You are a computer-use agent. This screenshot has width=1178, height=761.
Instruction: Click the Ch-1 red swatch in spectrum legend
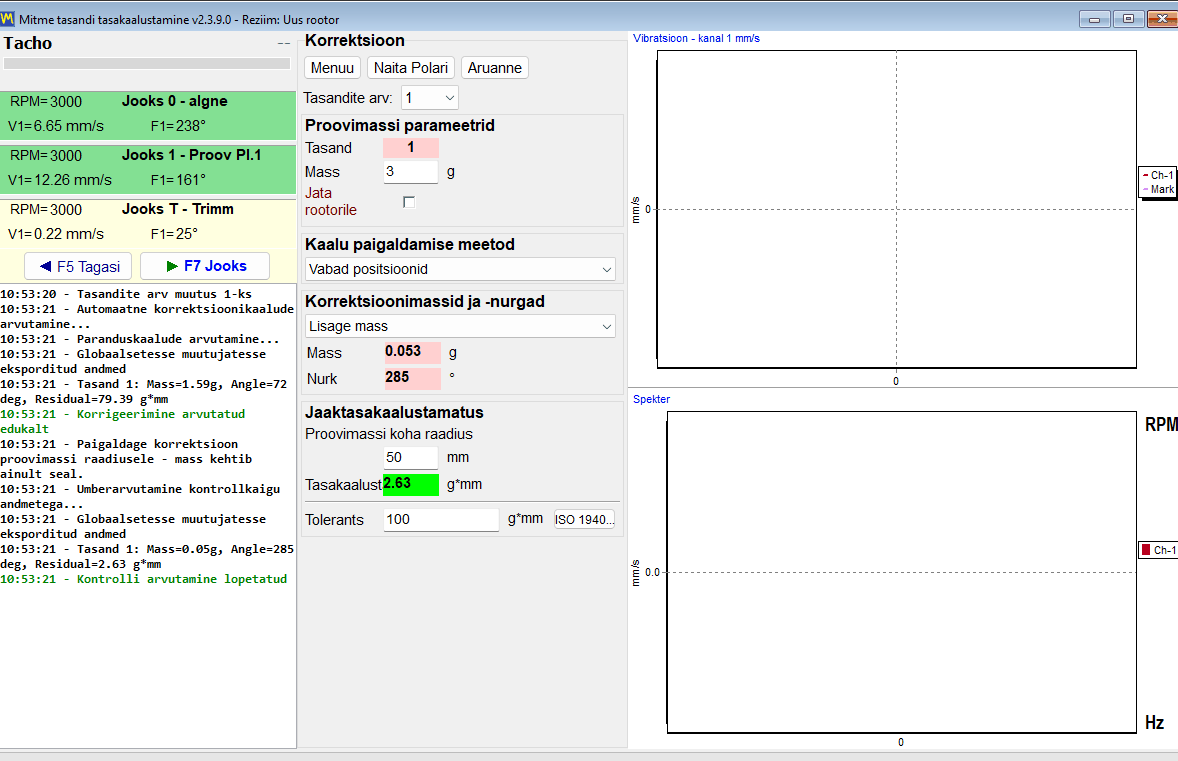tap(1146, 550)
